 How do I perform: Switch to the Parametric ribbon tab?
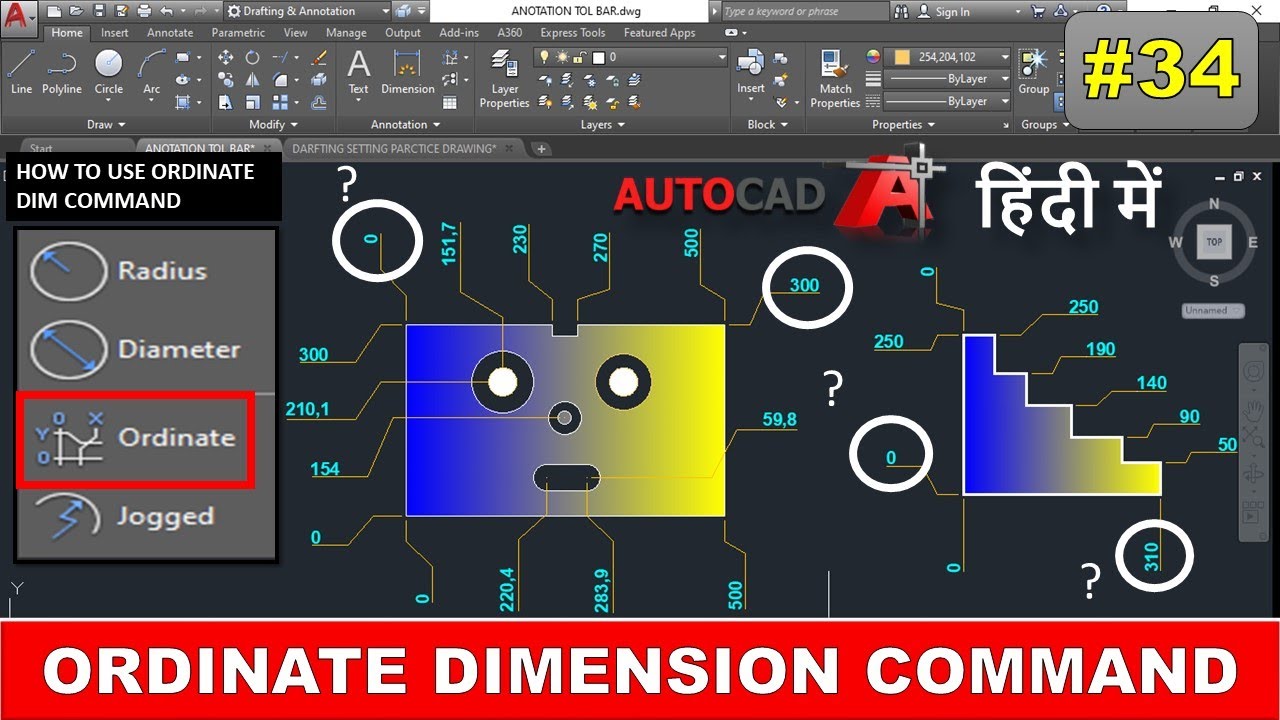click(x=238, y=33)
